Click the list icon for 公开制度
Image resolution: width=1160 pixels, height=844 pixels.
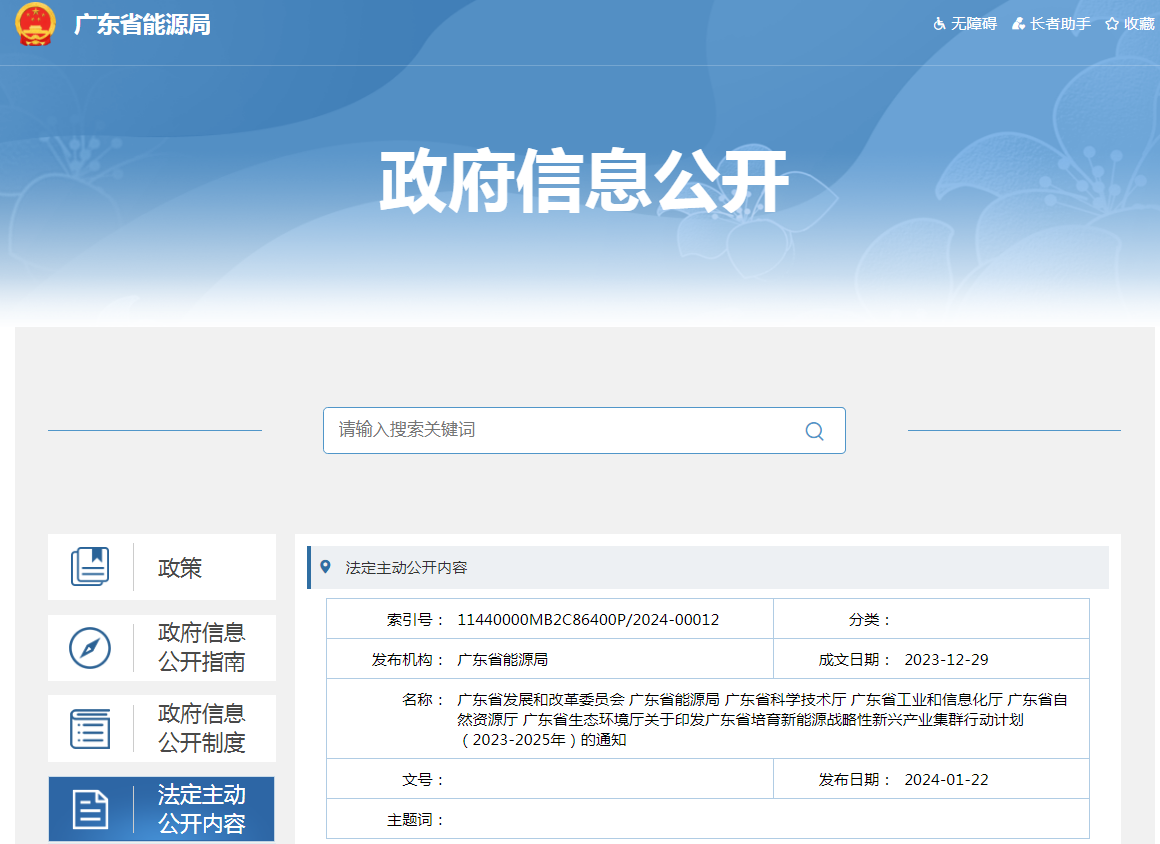coord(90,729)
